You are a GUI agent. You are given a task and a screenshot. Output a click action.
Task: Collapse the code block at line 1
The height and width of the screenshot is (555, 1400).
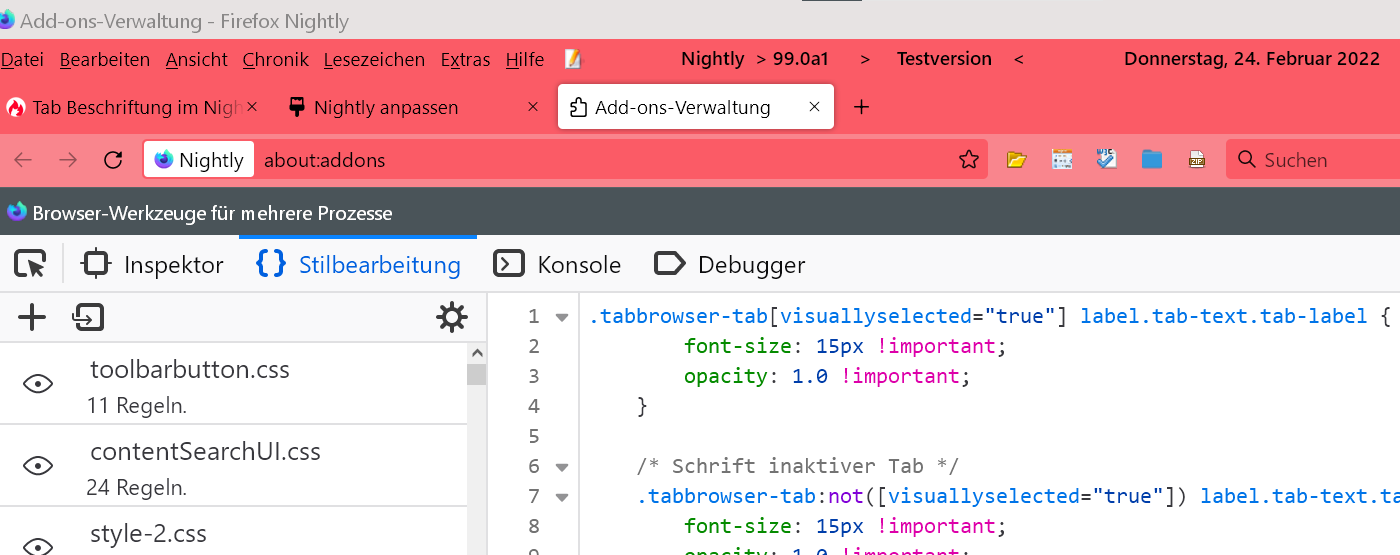point(562,317)
